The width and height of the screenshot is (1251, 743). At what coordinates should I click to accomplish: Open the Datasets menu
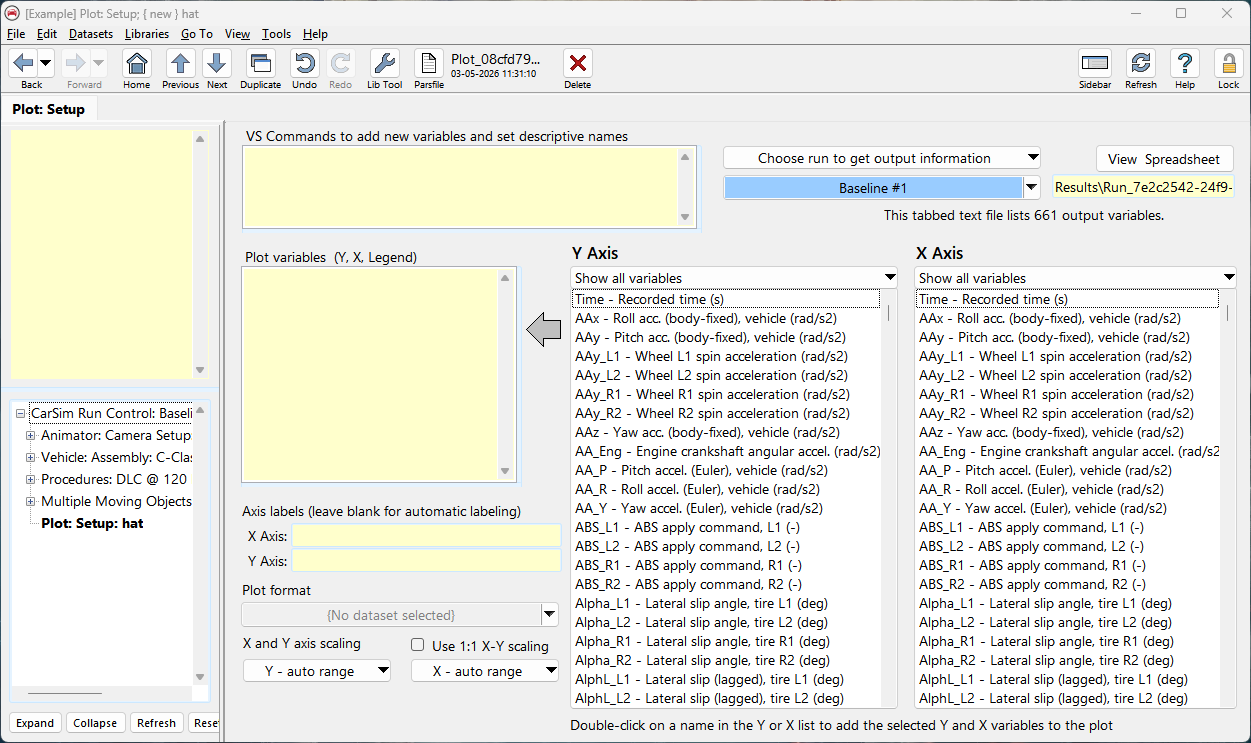[x=90, y=34]
